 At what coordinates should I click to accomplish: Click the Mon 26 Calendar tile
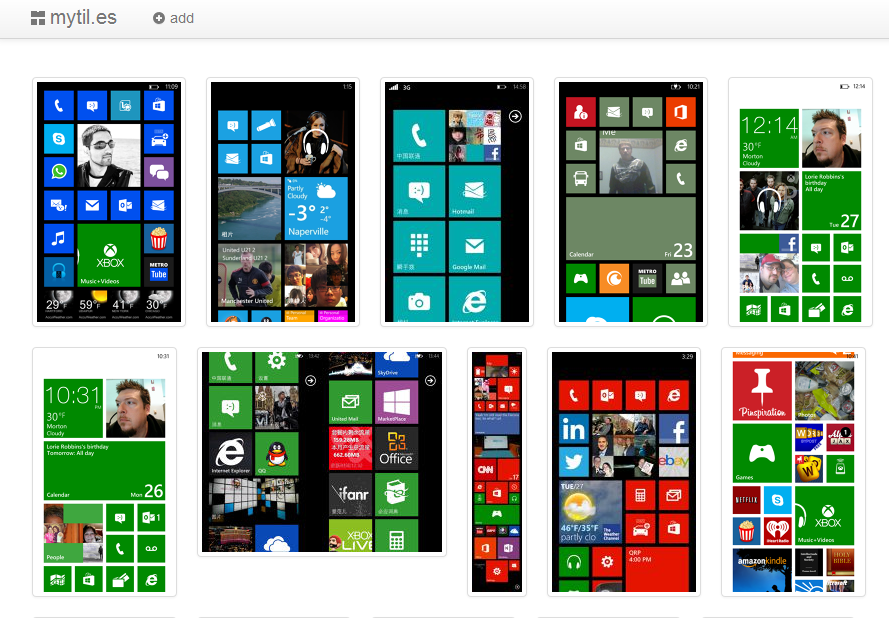(x=104, y=471)
